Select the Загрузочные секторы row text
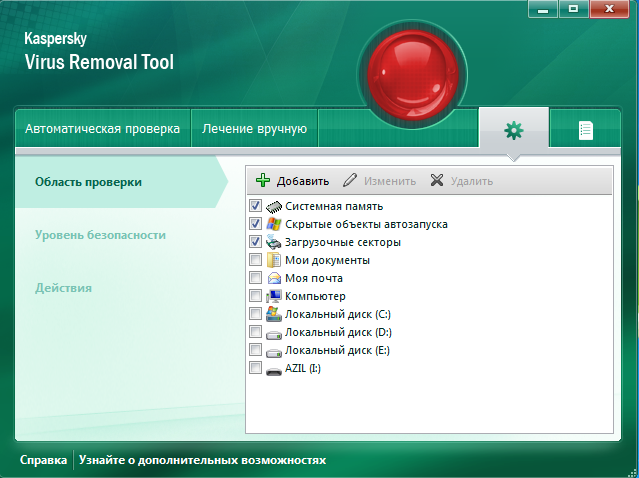The height and width of the screenshot is (478, 639). pos(343,242)
